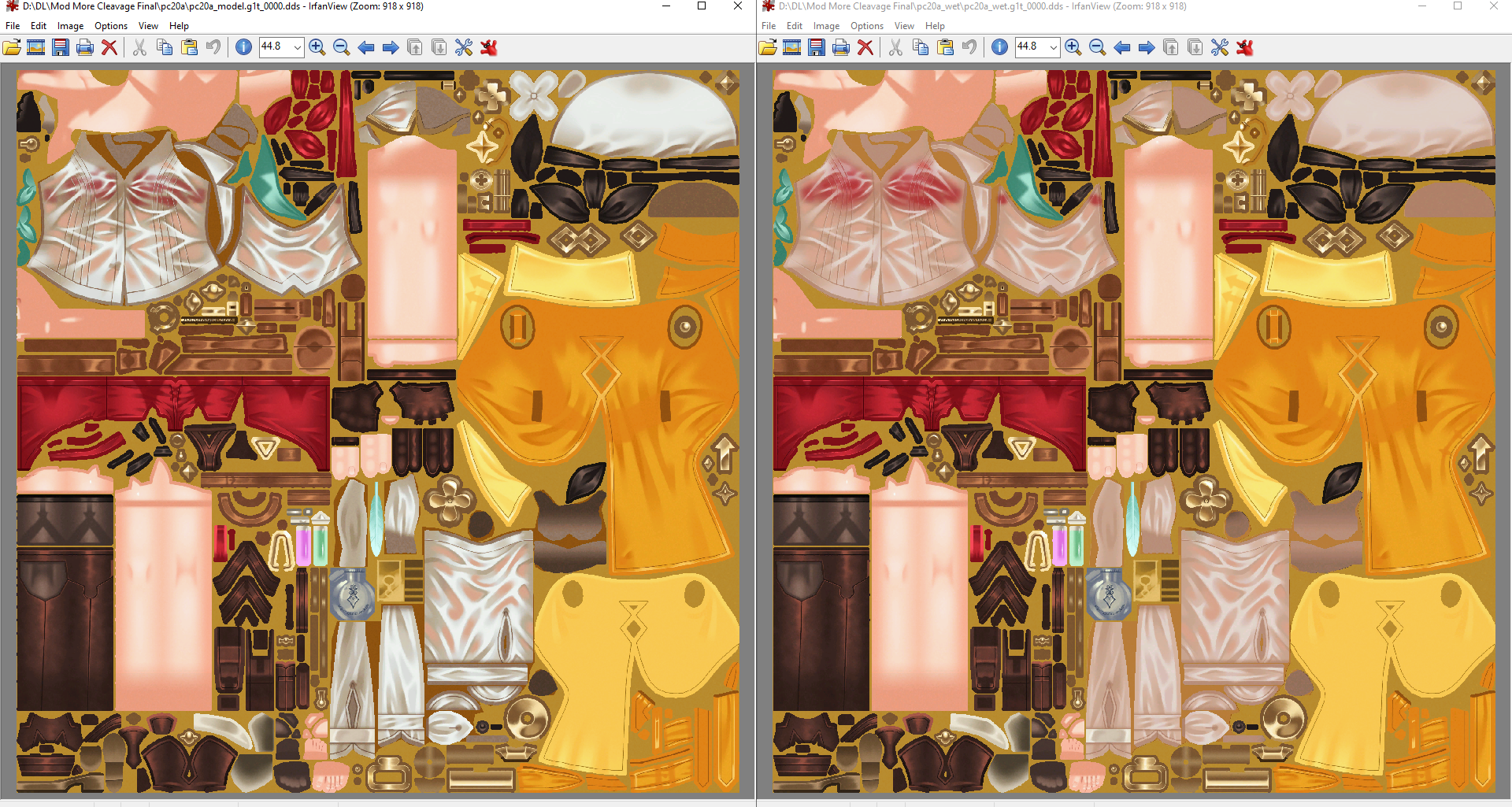Open Options menu in the pc20a_model window
This screenshot has height=807, width=1512.
[111, 26]
